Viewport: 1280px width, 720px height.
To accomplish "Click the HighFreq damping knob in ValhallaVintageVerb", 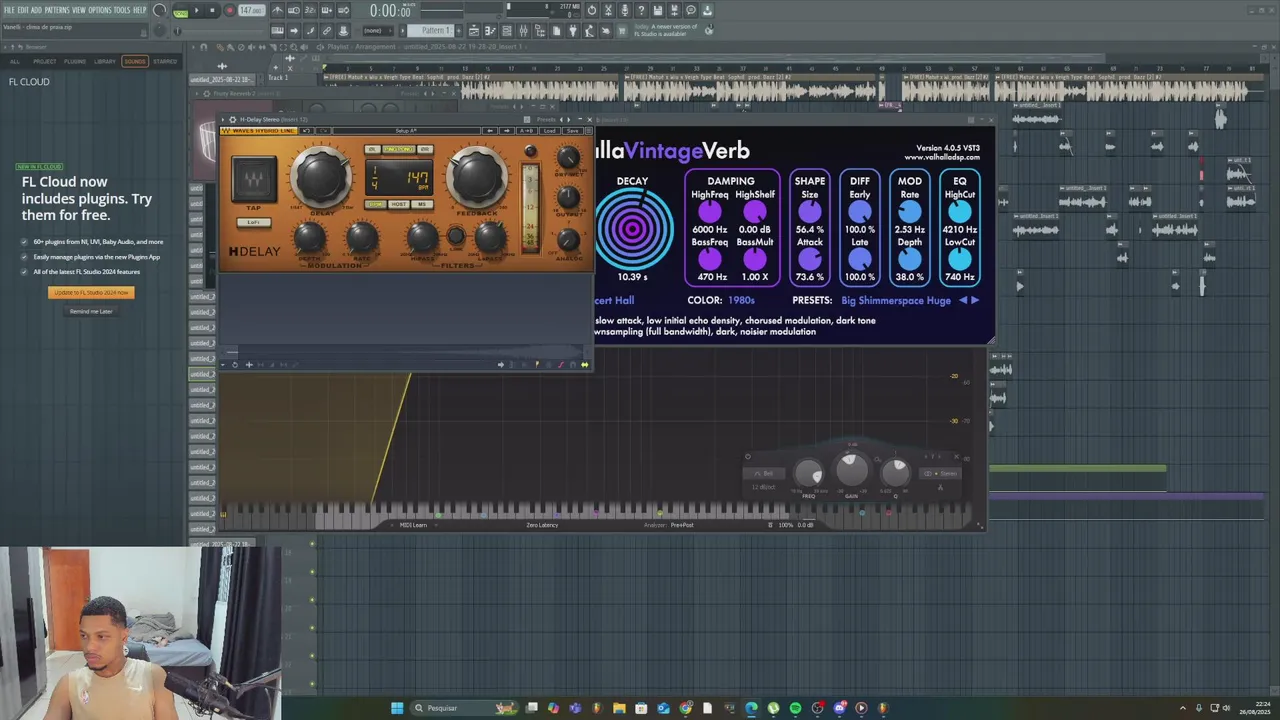I will point(709,212).
